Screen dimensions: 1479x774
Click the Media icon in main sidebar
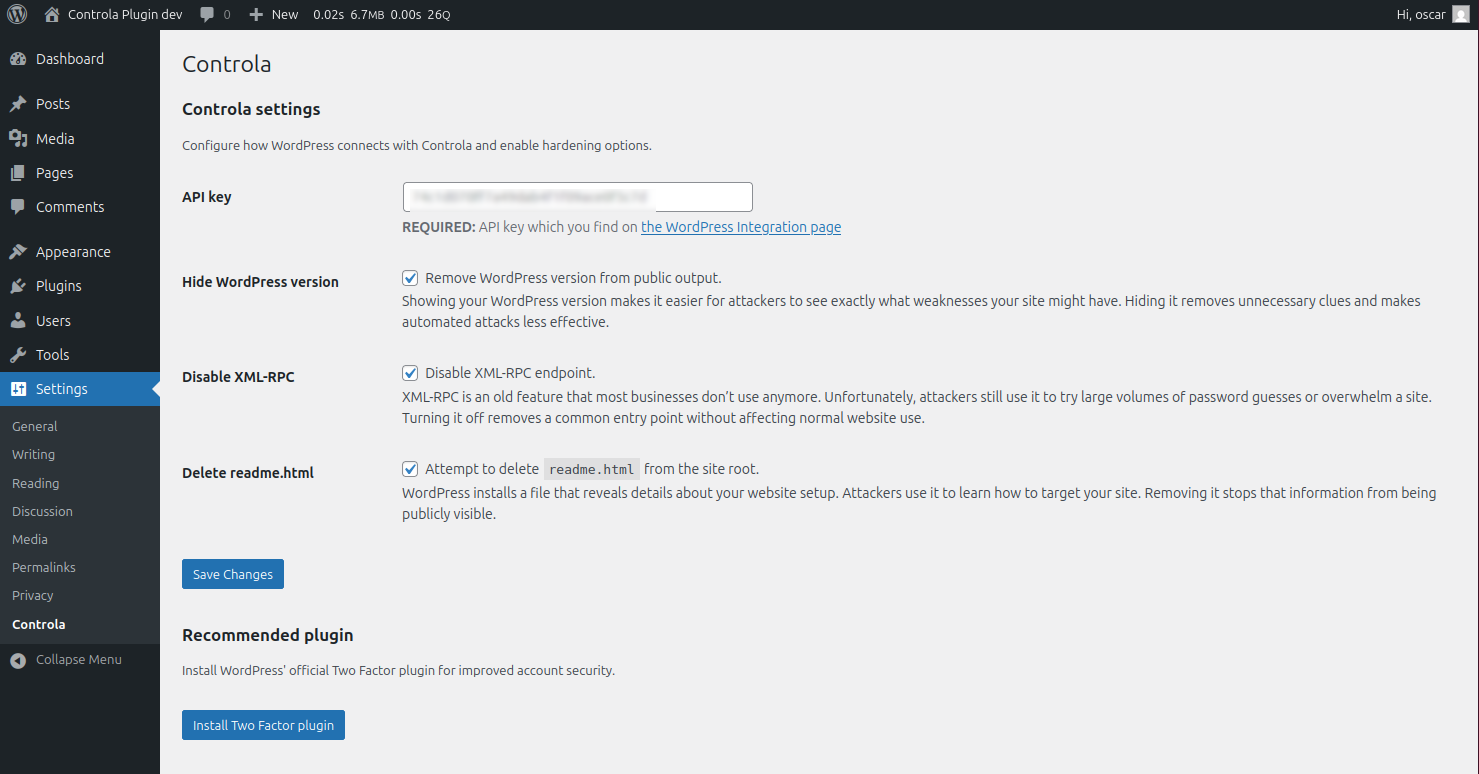tap(18, 139)
